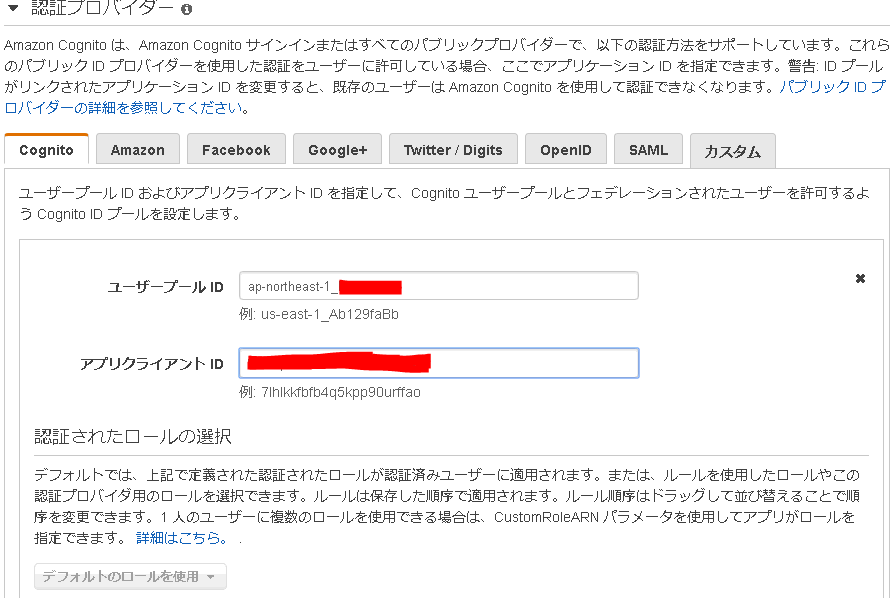Click the info icon beside 認証プロバイダー
The height and width of the screenshot is (598, 896).
(x=186, y=9)
